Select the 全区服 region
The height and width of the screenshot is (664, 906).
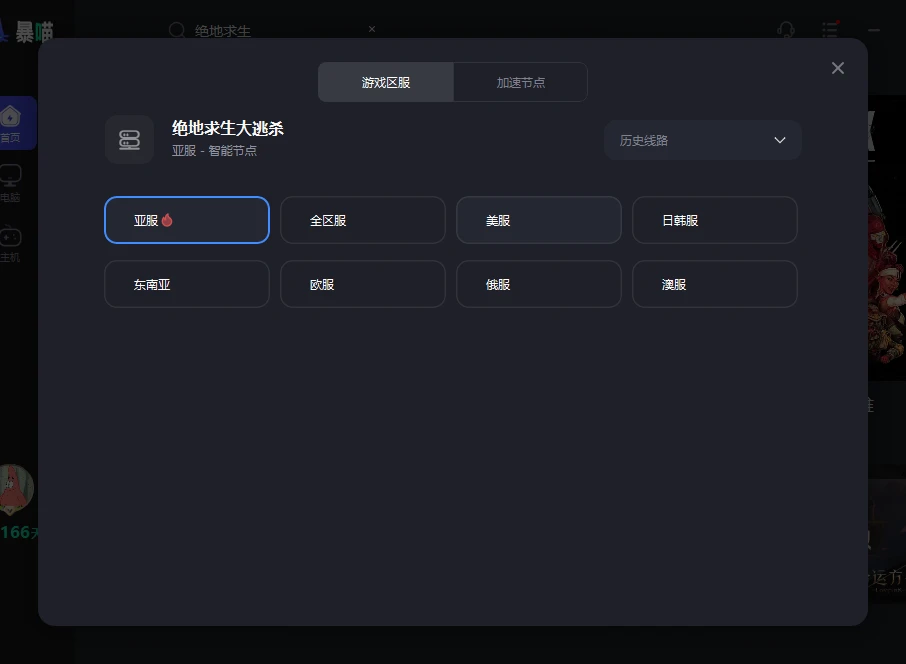[363, 220]
